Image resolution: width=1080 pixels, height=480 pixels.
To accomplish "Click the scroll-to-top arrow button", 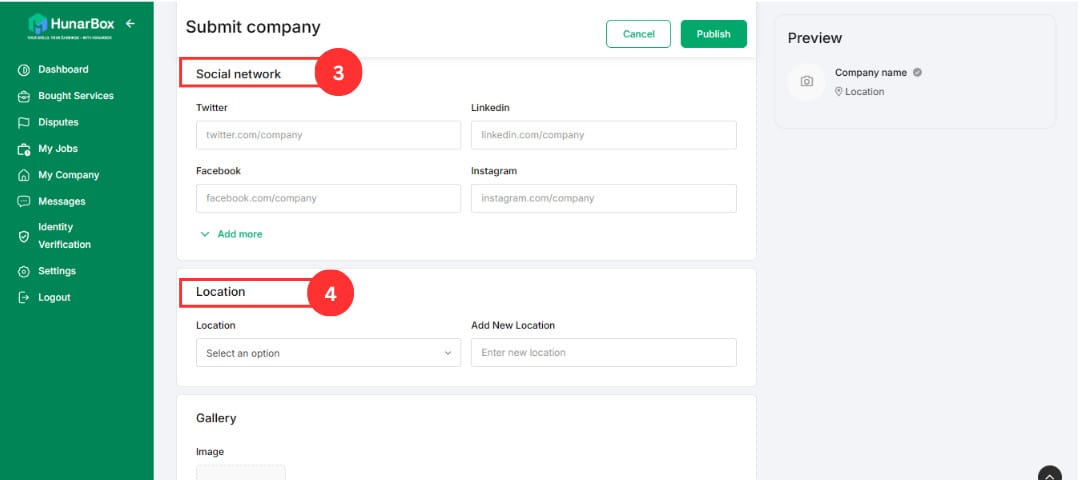I will coord(1050,474).
